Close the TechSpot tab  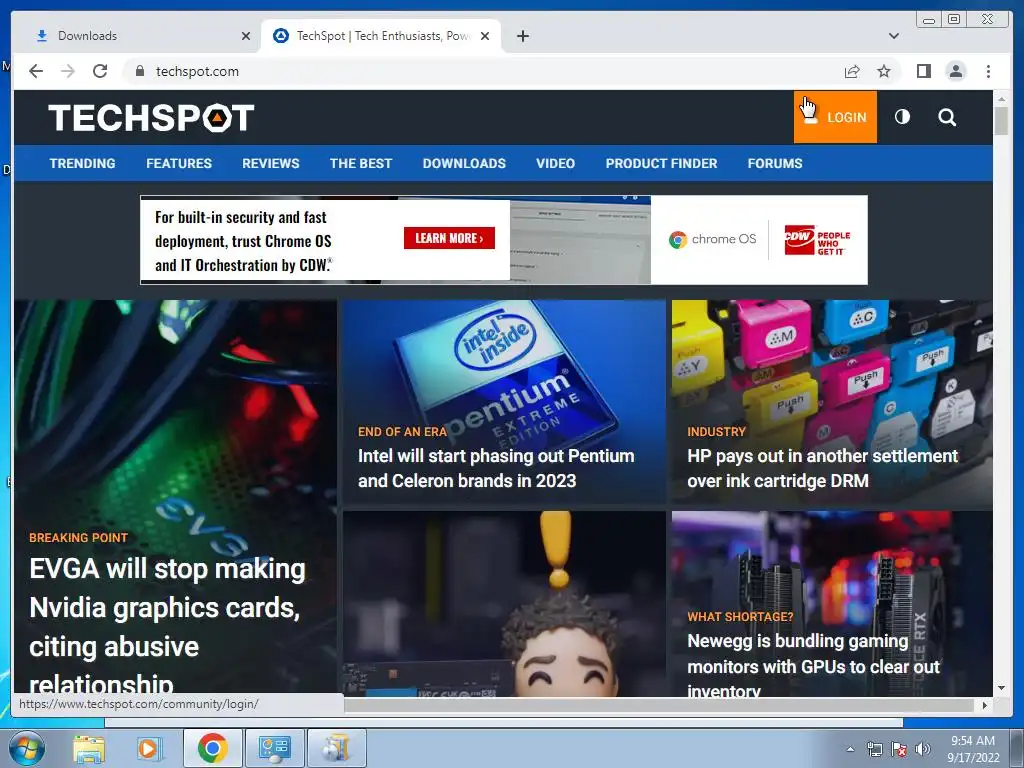tap(485, 36)
